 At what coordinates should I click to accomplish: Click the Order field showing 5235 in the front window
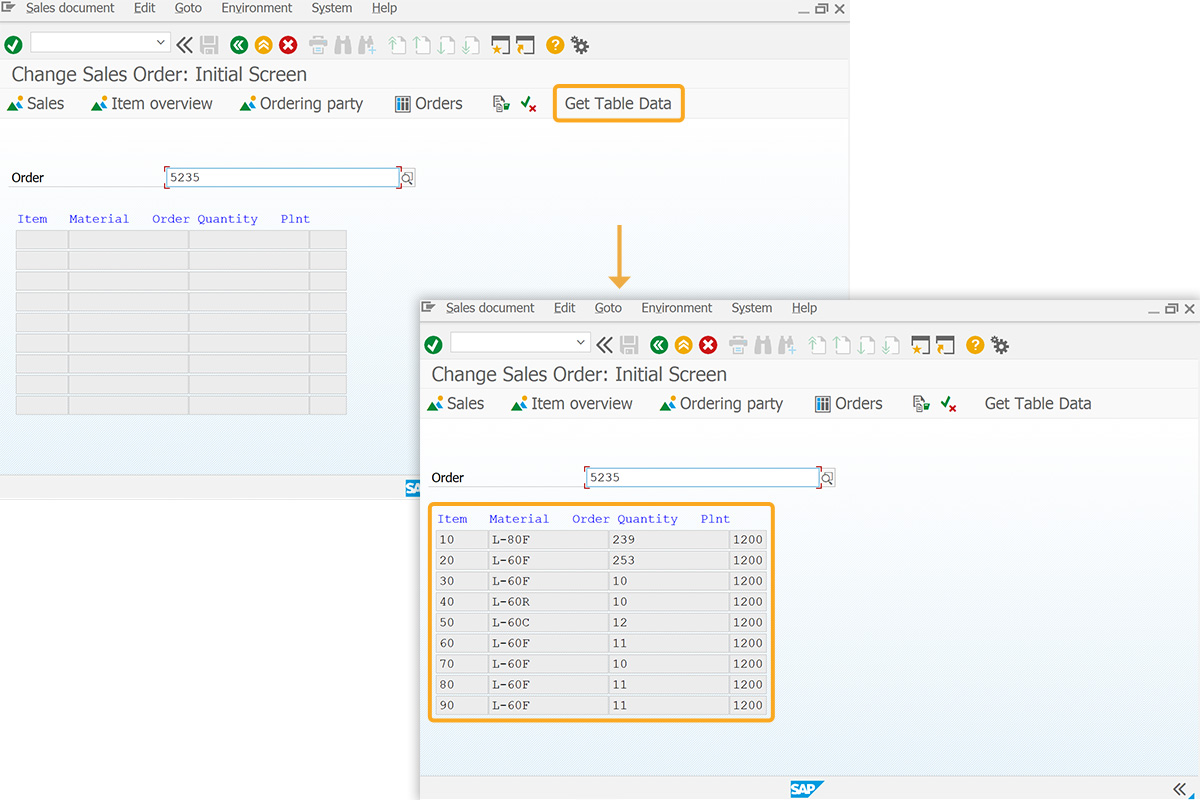(x=702, y=478)
